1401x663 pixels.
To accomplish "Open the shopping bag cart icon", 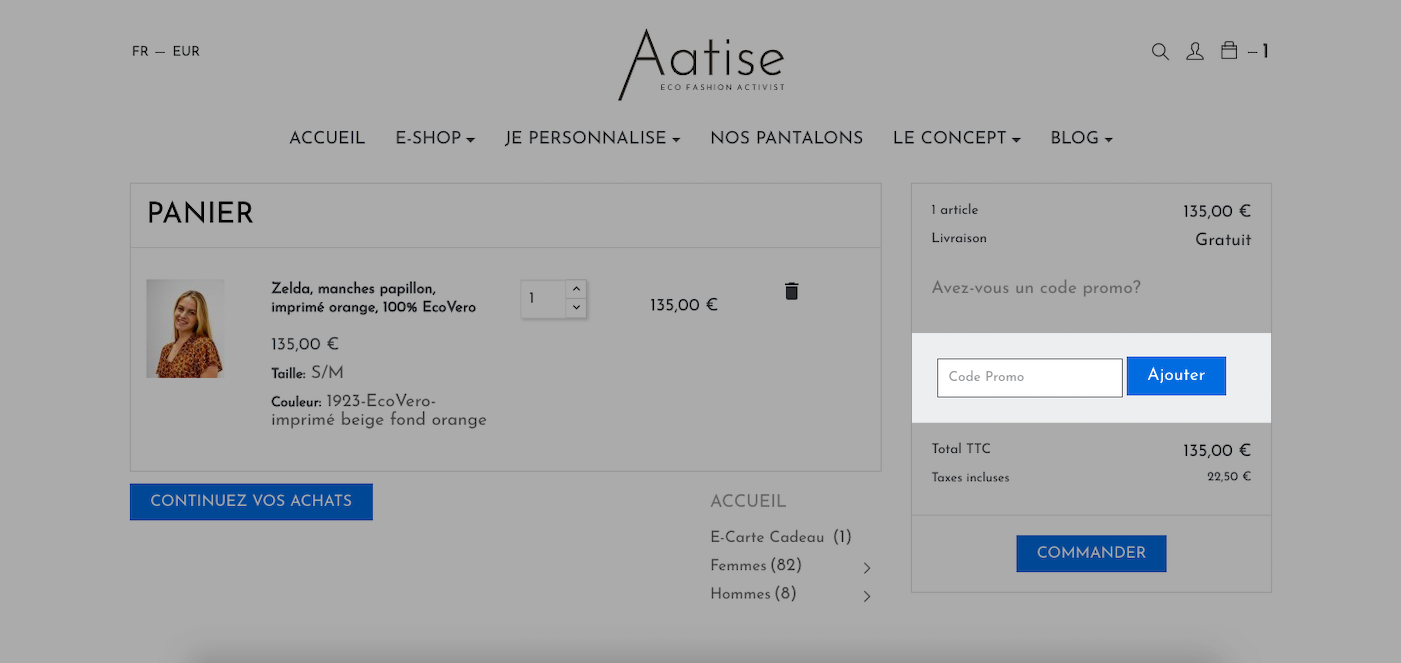I will (1229, 50).
